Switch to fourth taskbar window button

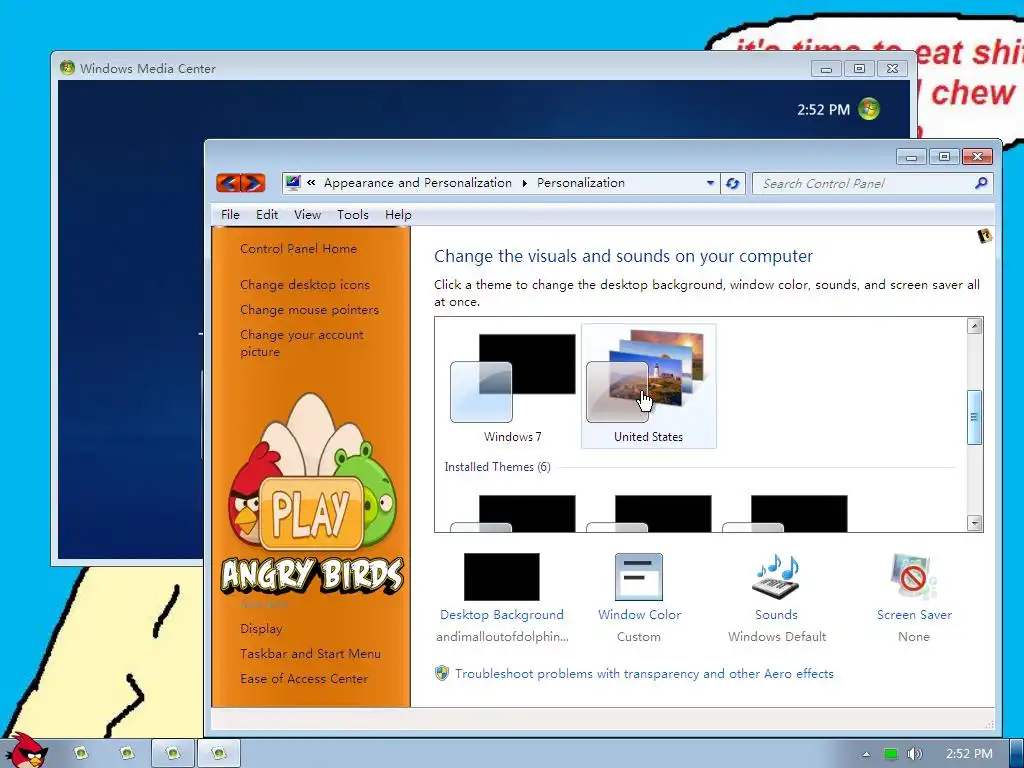[x=219, y=754]
